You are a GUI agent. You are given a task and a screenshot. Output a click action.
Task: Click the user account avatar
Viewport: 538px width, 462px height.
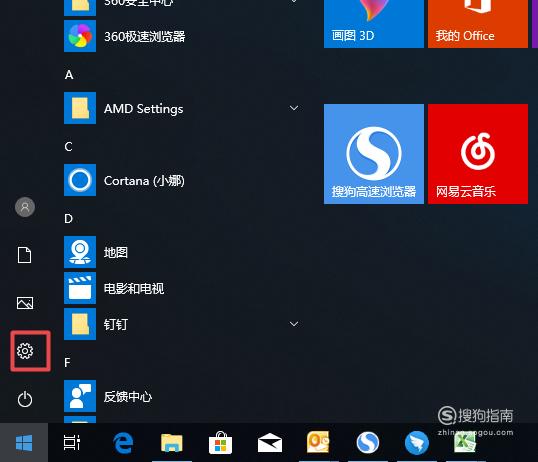(x=25, y=207)
